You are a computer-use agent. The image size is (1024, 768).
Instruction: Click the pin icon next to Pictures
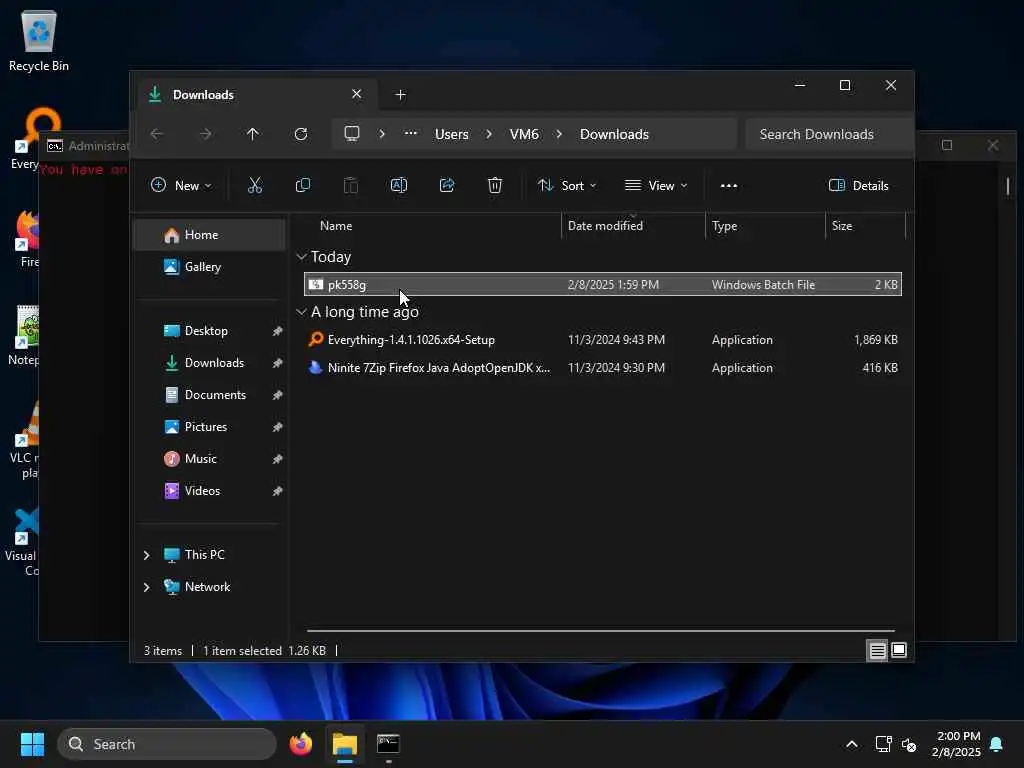coord(278,427)
